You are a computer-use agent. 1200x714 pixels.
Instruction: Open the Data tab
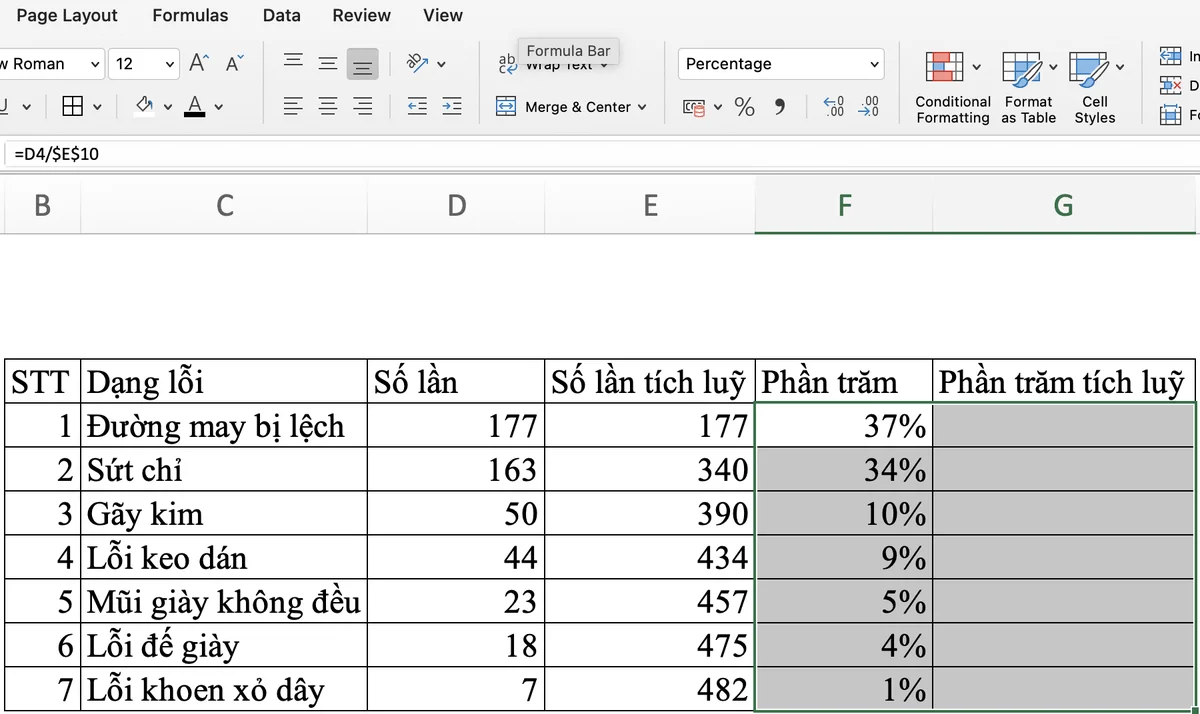click(x=282, y=15)
